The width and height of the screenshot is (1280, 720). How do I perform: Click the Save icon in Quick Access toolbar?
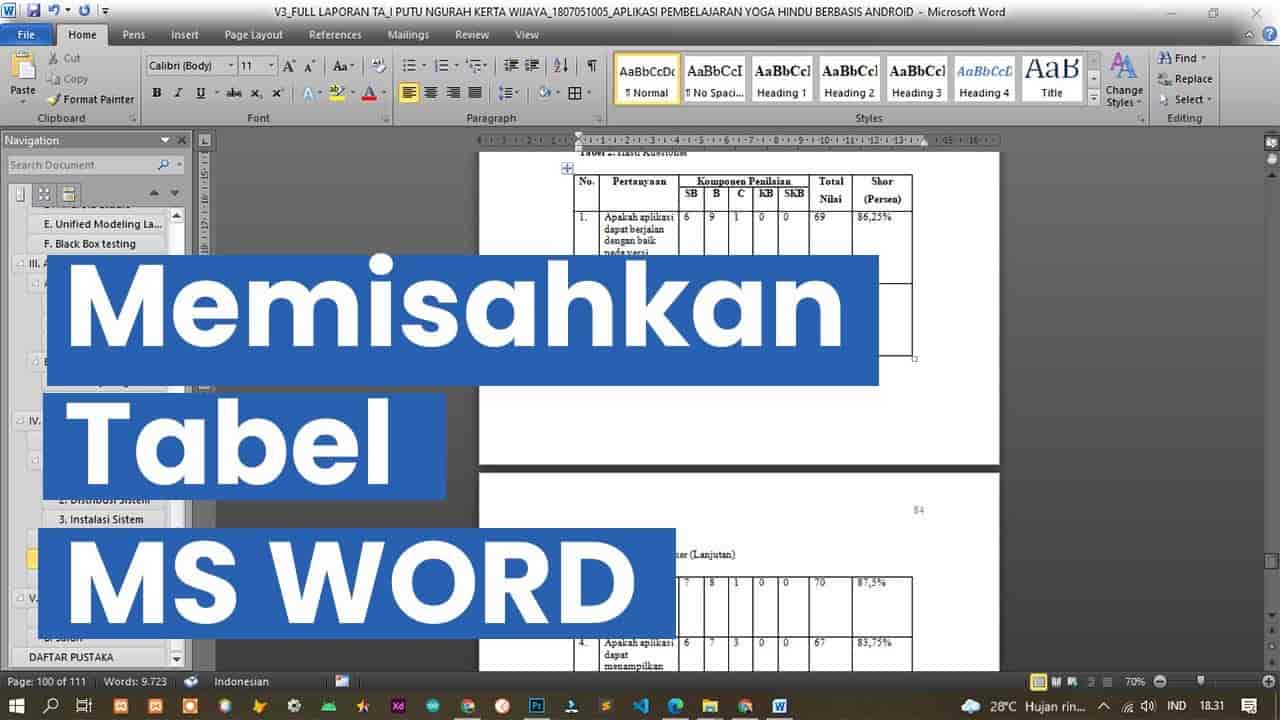pos(33,11)
